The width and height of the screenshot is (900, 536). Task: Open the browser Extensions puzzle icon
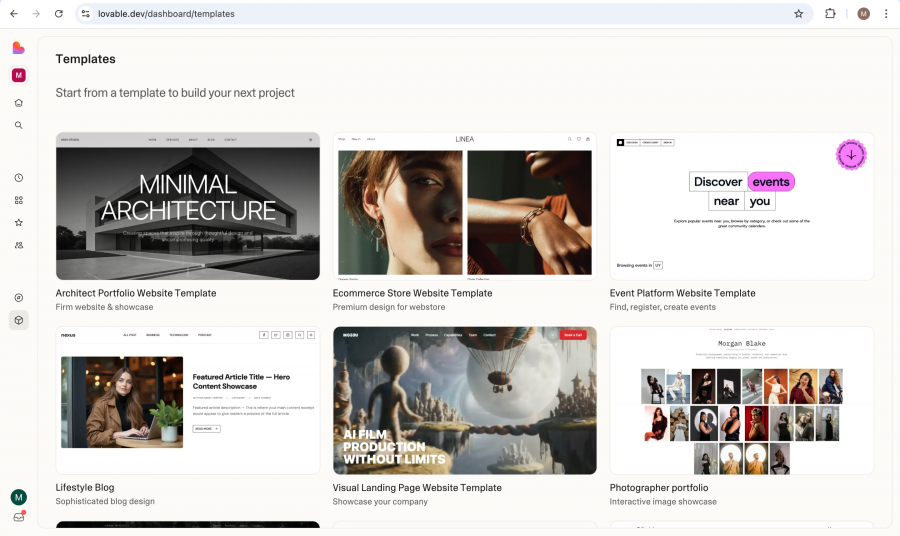[x=830, y=14]
